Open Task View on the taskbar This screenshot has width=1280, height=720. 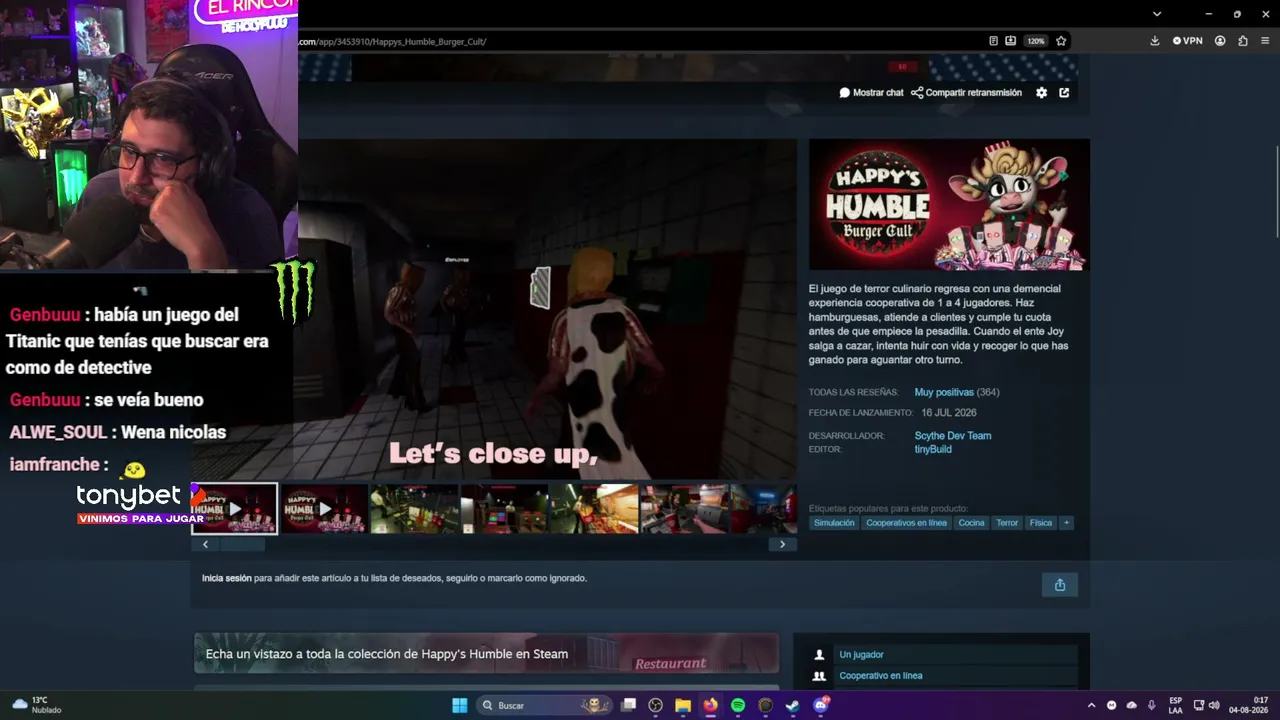pos(629,705)
